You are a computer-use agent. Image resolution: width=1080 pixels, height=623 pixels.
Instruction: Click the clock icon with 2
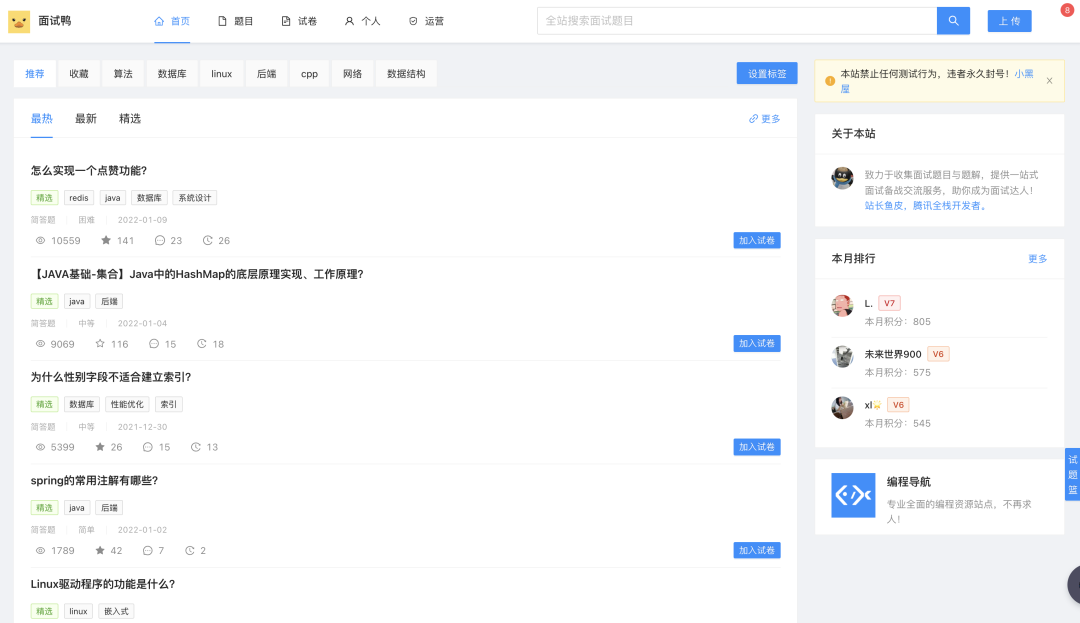[189, 550]
